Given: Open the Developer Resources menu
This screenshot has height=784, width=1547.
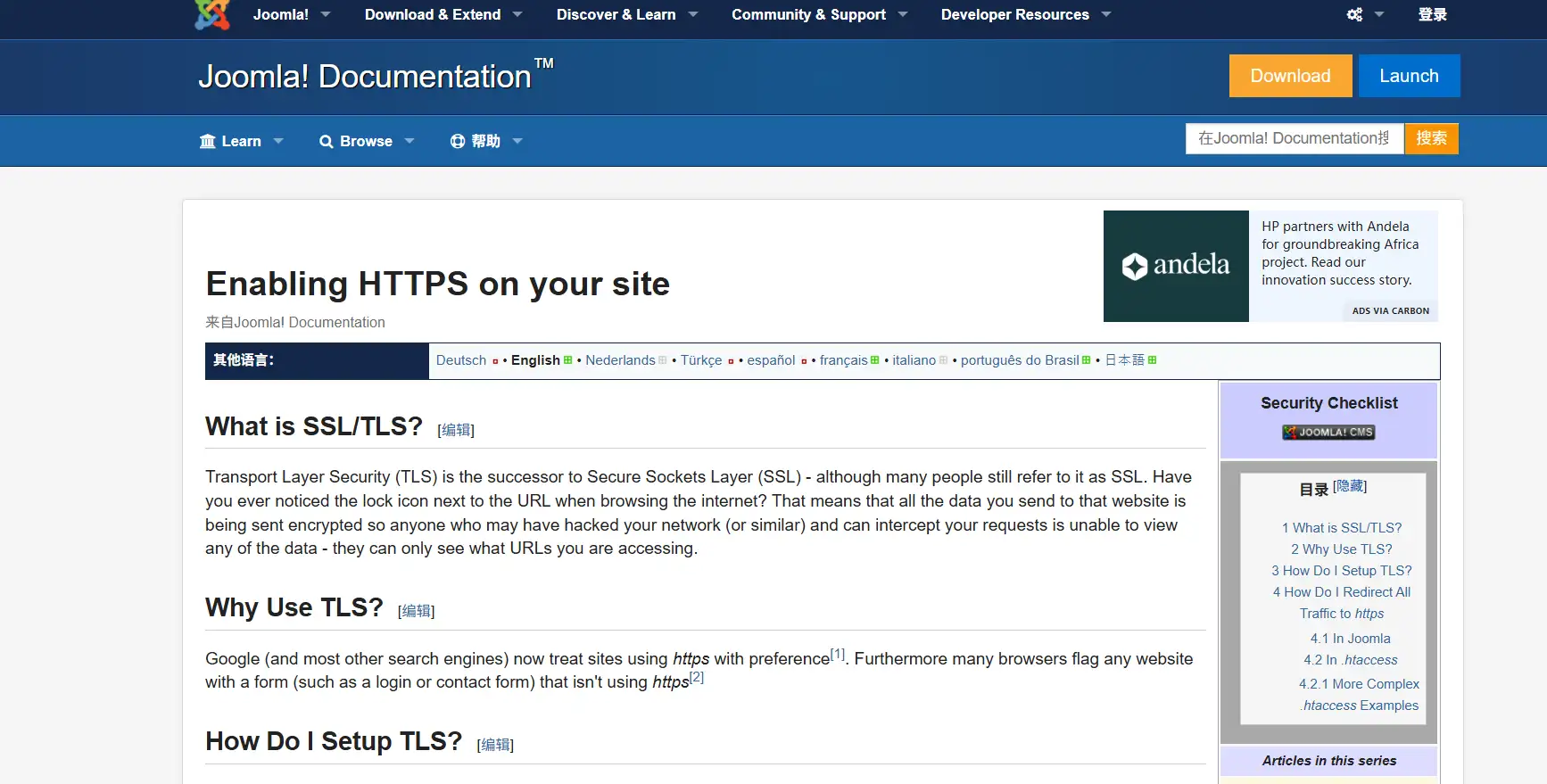Looking at the screenshot, I should [x=1015, y=14].
